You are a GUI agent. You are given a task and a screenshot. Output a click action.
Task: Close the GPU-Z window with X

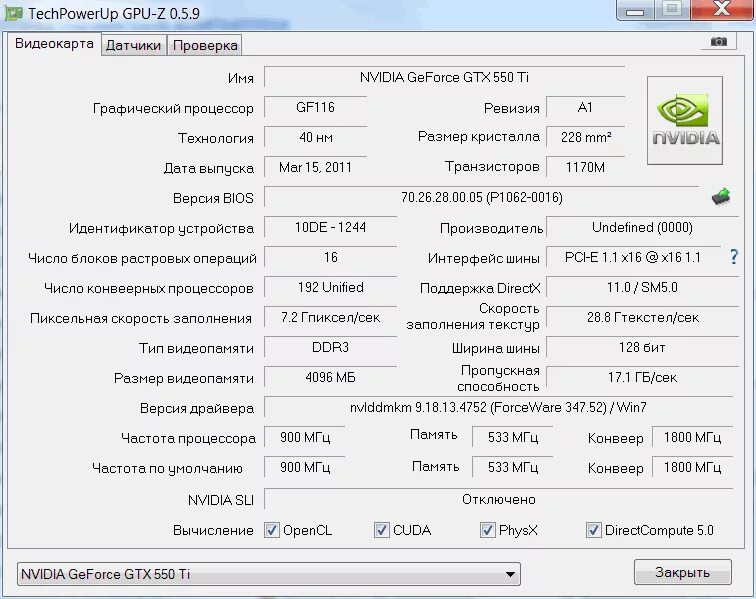click(x=722, y=10)
